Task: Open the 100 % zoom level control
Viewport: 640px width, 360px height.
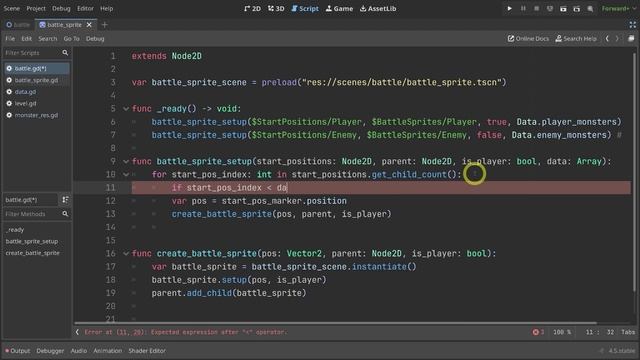Action: [562, 332]
